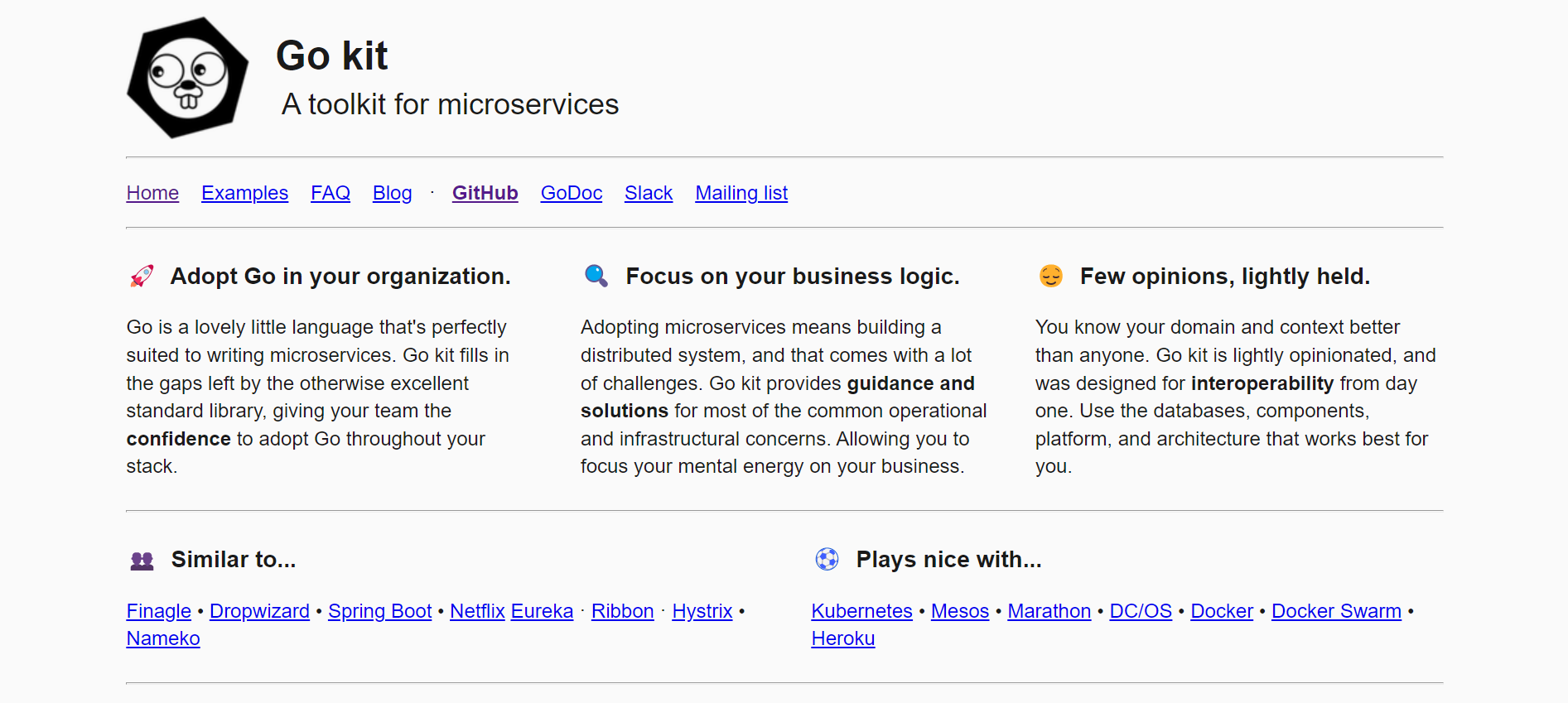Click the two people silhouette icon
Image resolution: width=1568 pixels, height=703 pixels.
(142, 561)
